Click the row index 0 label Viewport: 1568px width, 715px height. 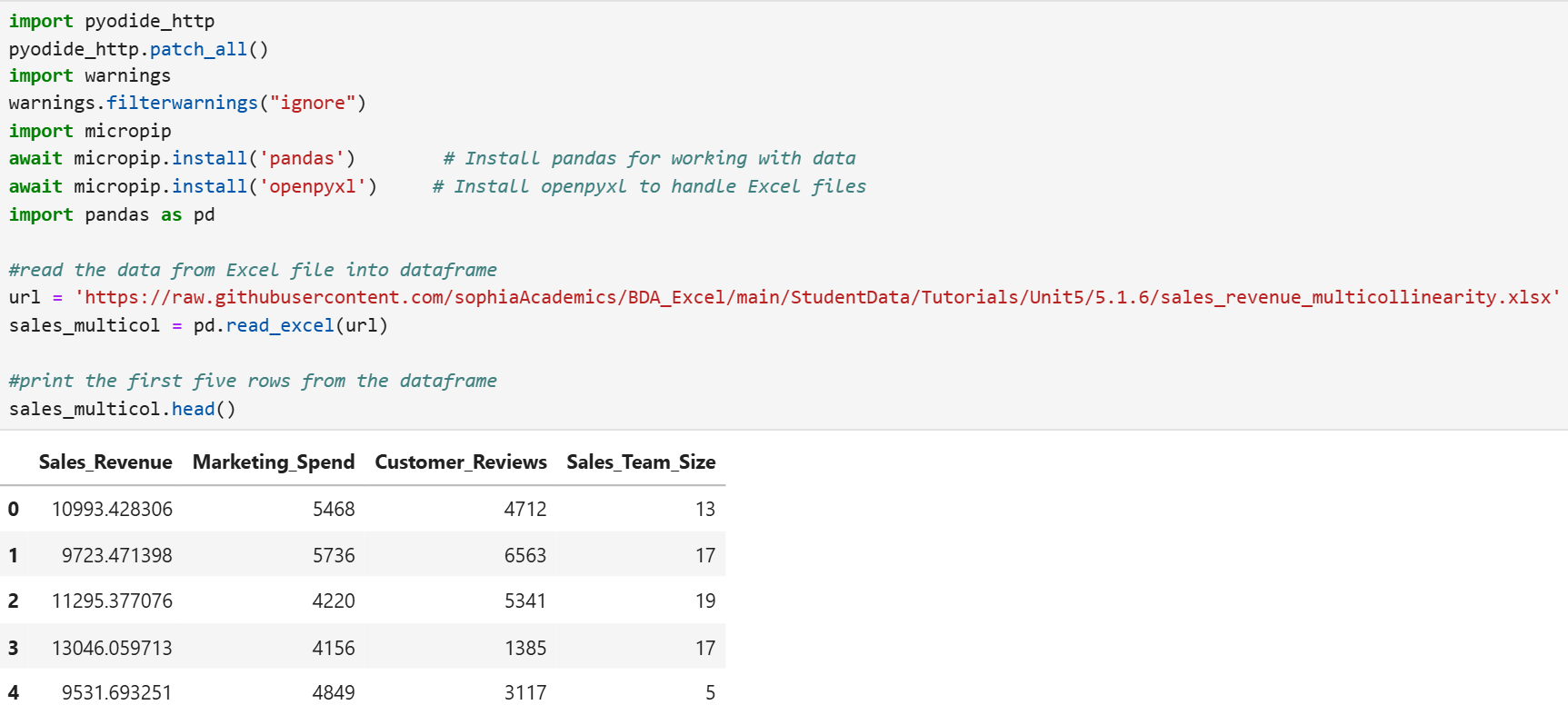click(x=14, y=510)
